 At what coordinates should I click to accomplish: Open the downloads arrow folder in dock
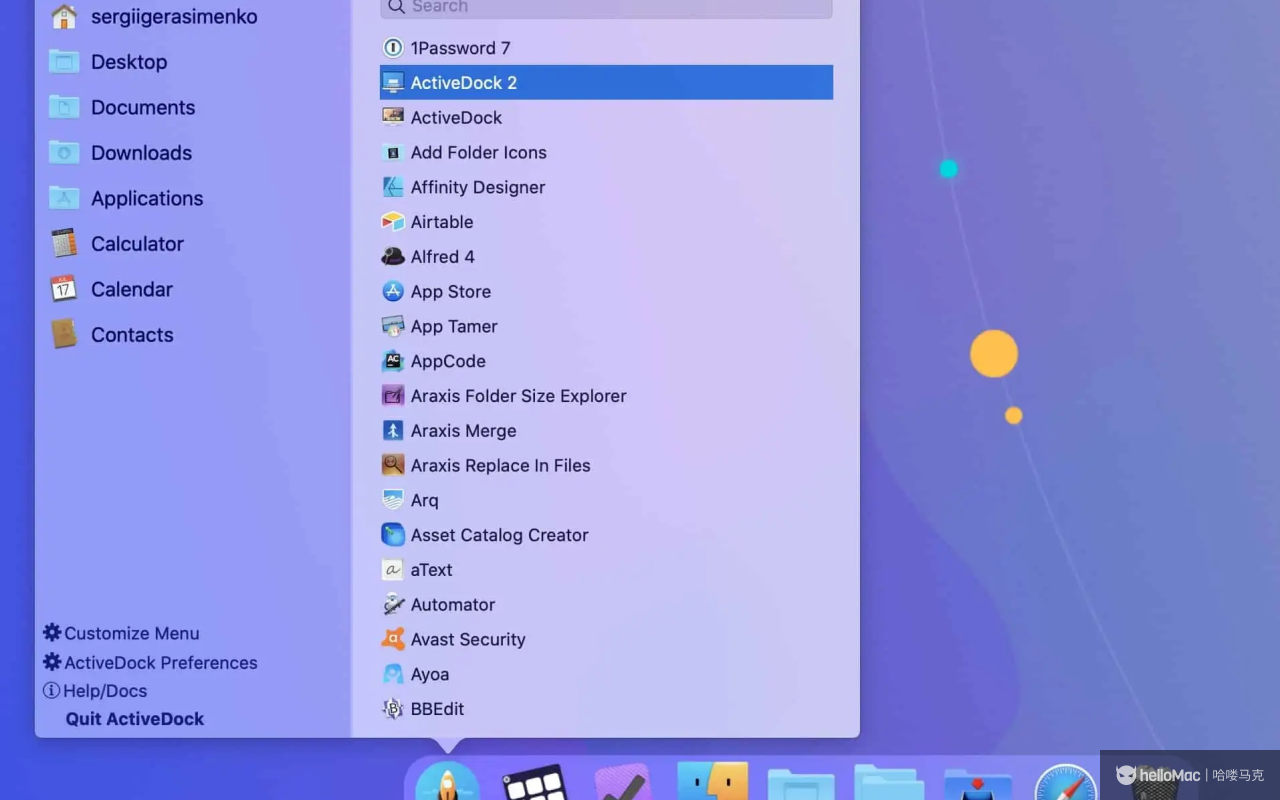977,784
